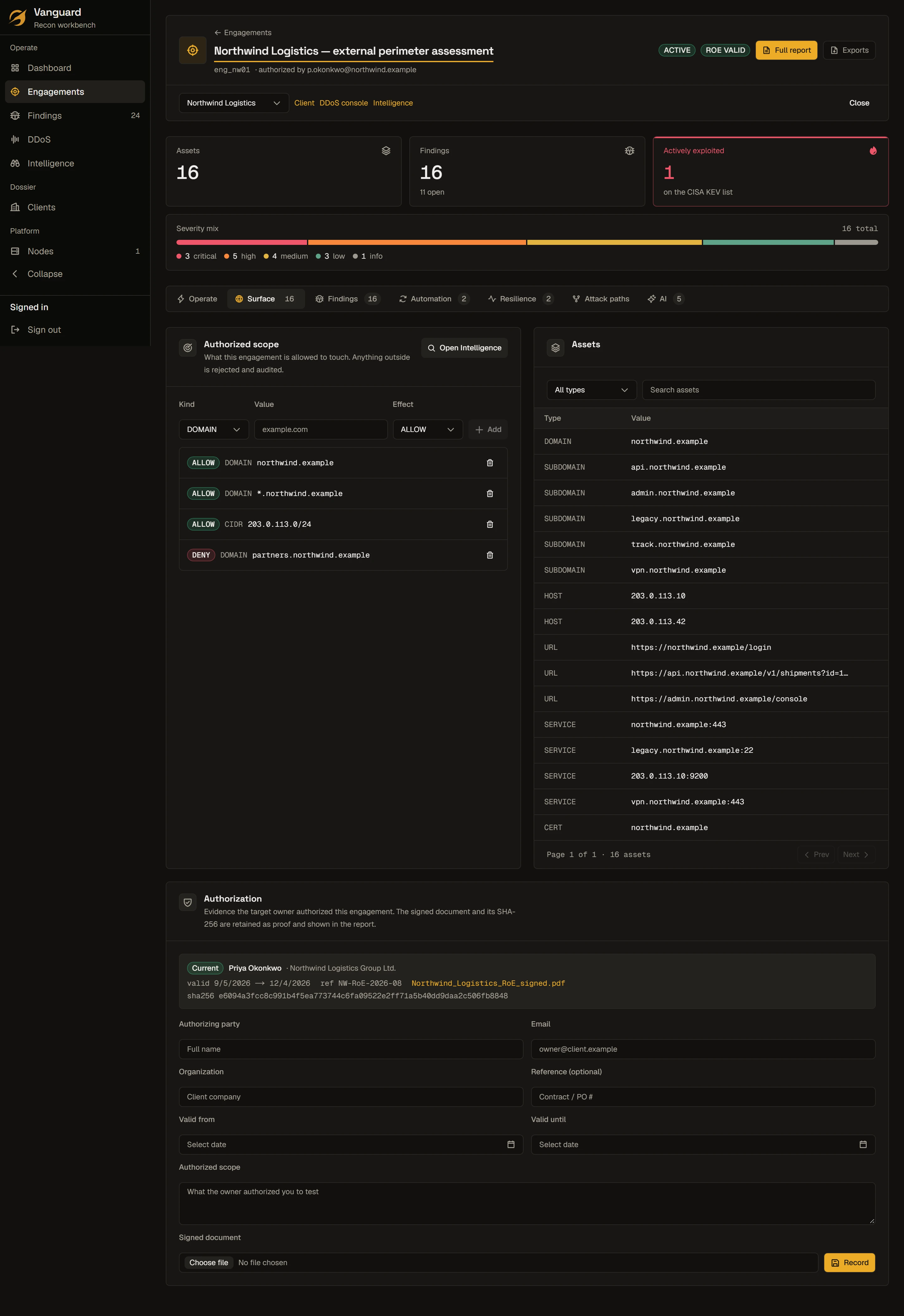Click the Authorization shield icon
The width and height of the screenshot is (904, 1316).
pyautogui.click(x=187, y=903)
